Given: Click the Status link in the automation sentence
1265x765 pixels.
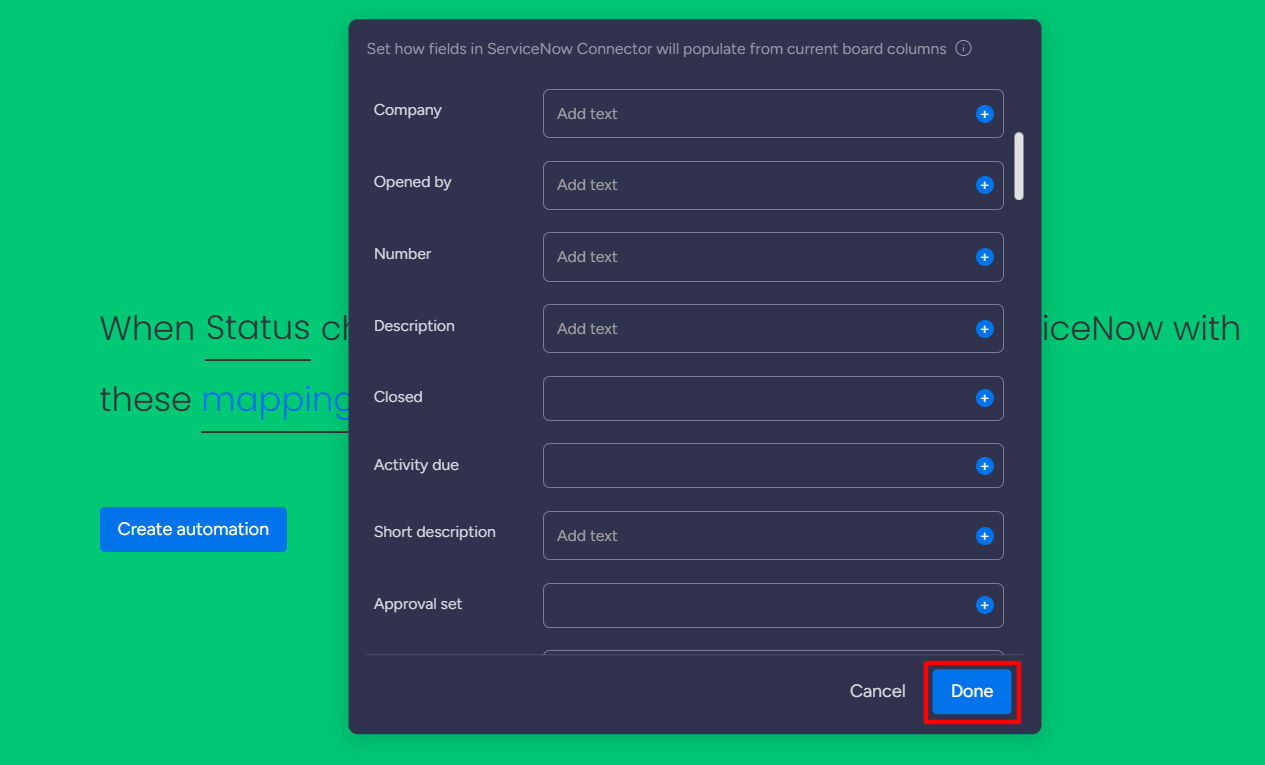Looking at the screenshot, I should click(x=258, y=329).
